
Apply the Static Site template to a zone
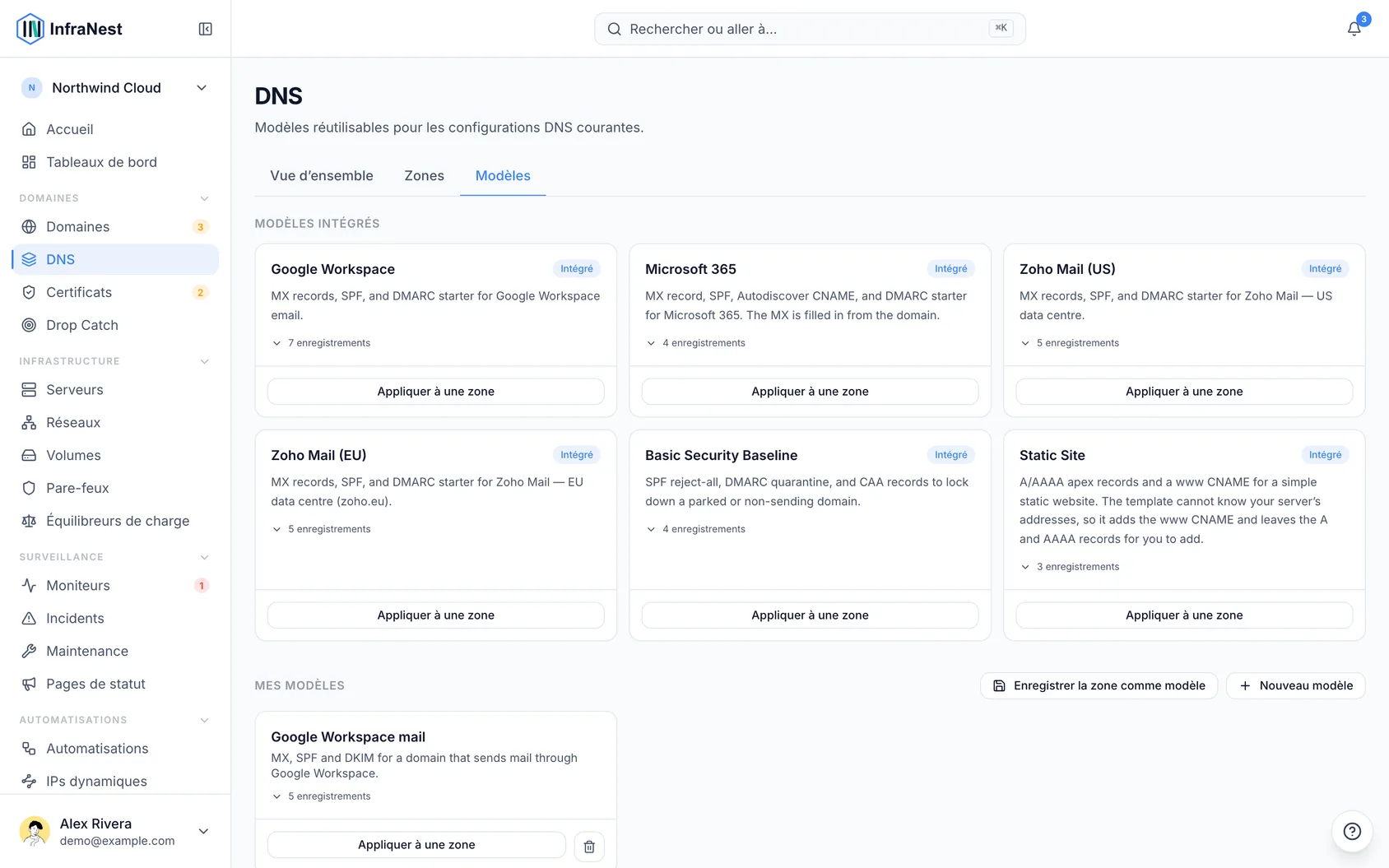pos(1184,615)
